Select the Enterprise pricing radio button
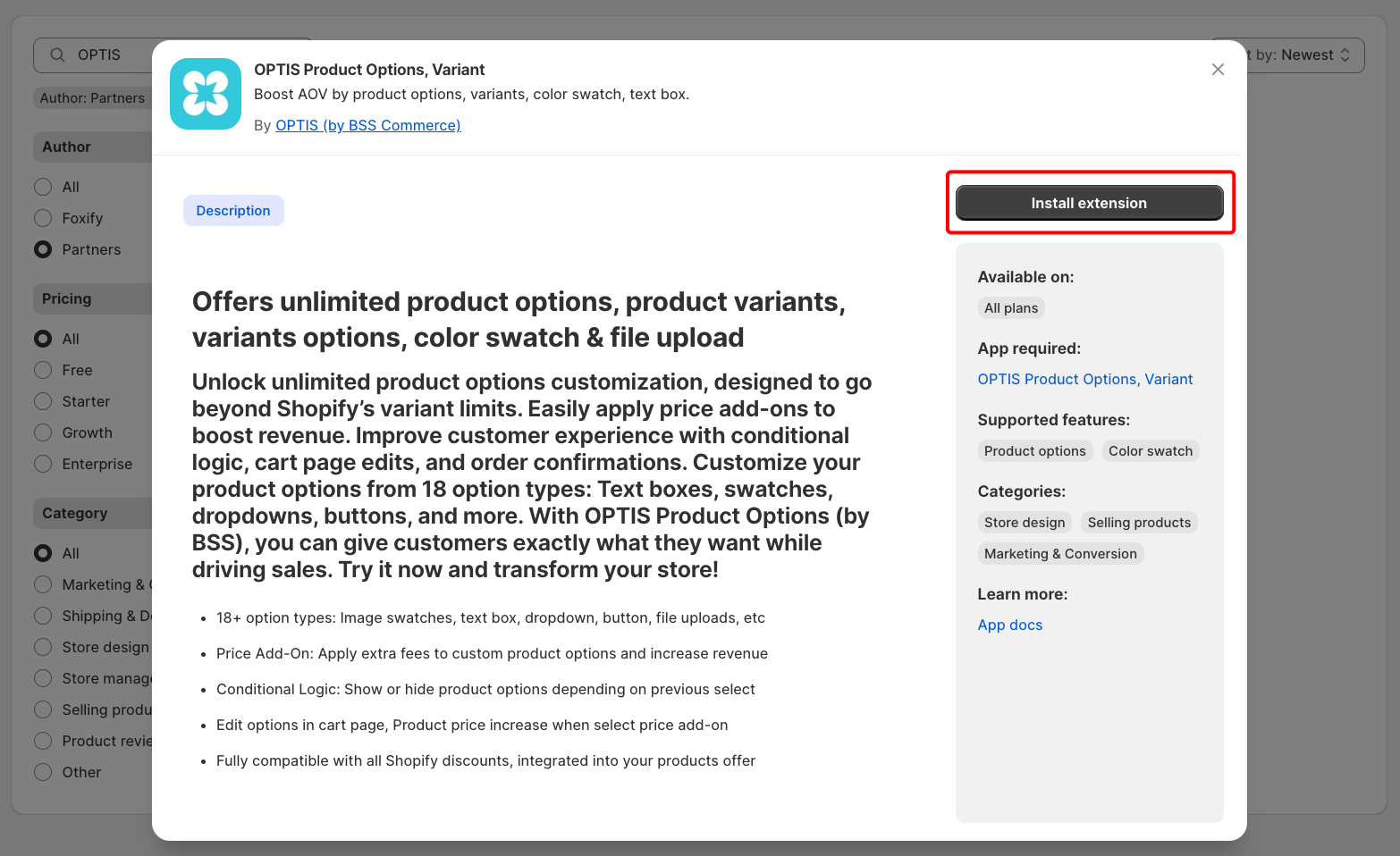This screenshot has height=856, width=1400. tap(43, 464)
